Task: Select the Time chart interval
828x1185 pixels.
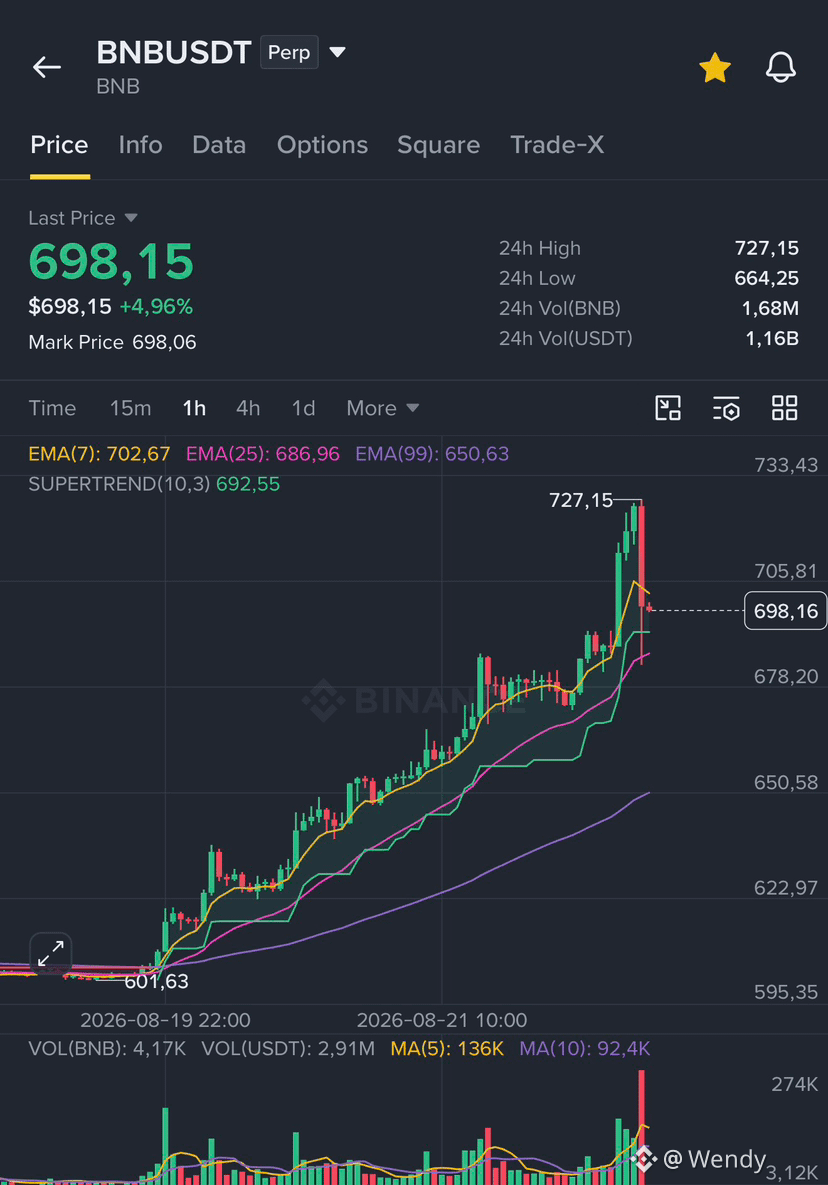Action: coord(52,408)
